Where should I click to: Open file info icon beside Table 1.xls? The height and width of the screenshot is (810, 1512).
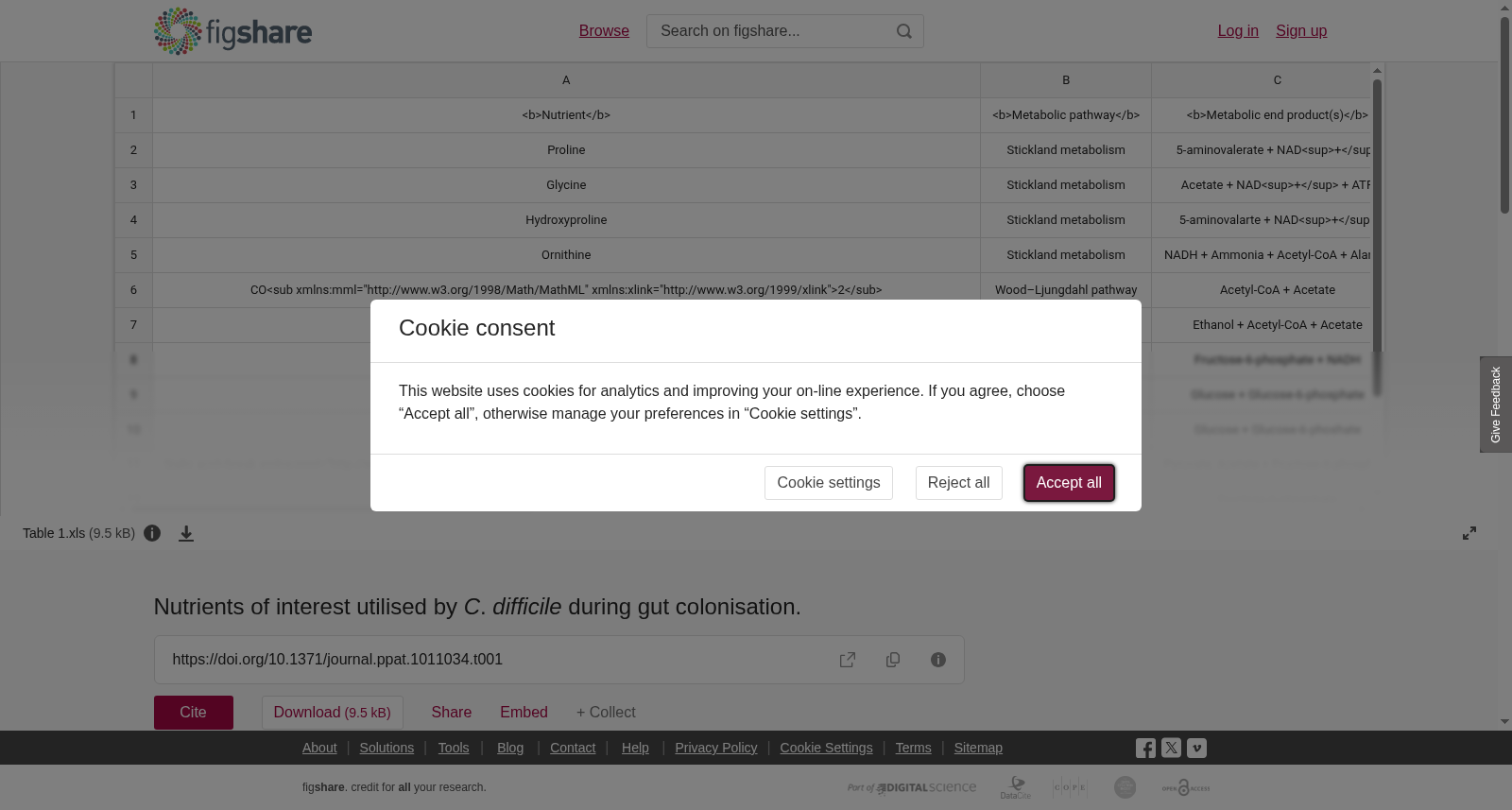[152, 533]
